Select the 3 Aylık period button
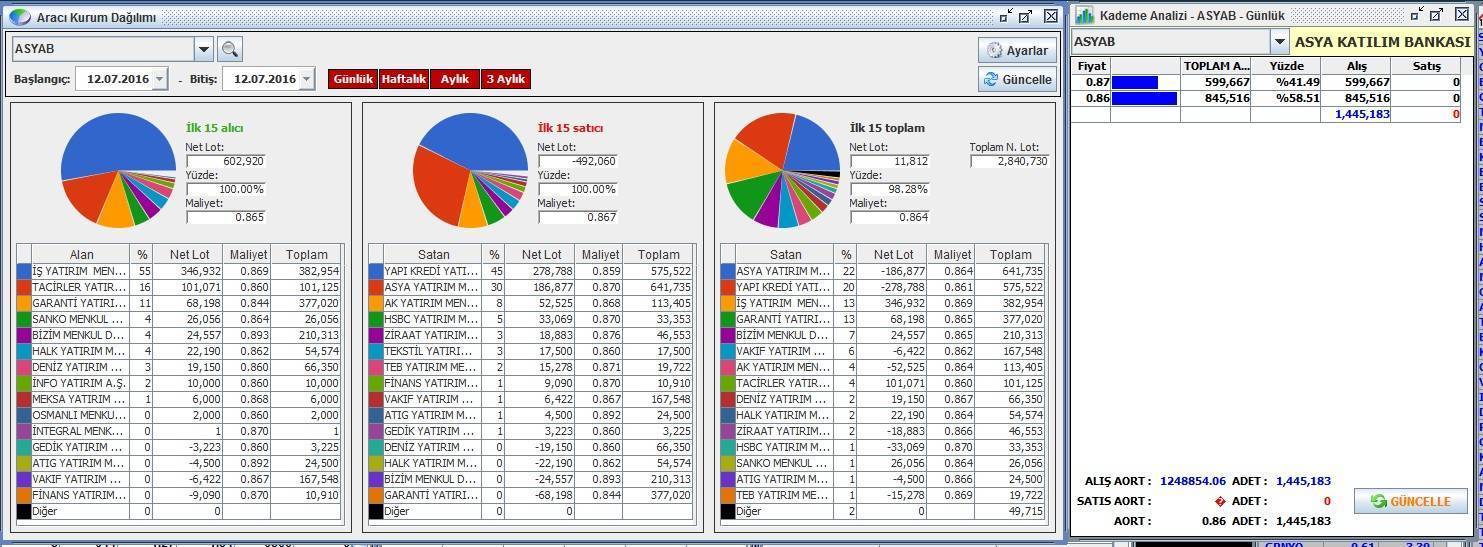Image resolution: width=1483 pixels, height=547 pixels. click(506, 79)
